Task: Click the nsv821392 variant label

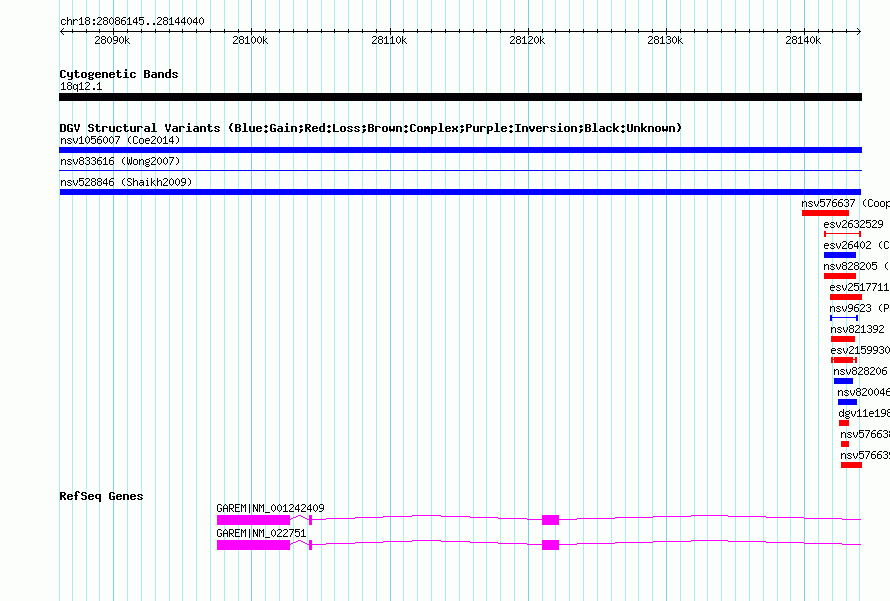Action: 857,329
